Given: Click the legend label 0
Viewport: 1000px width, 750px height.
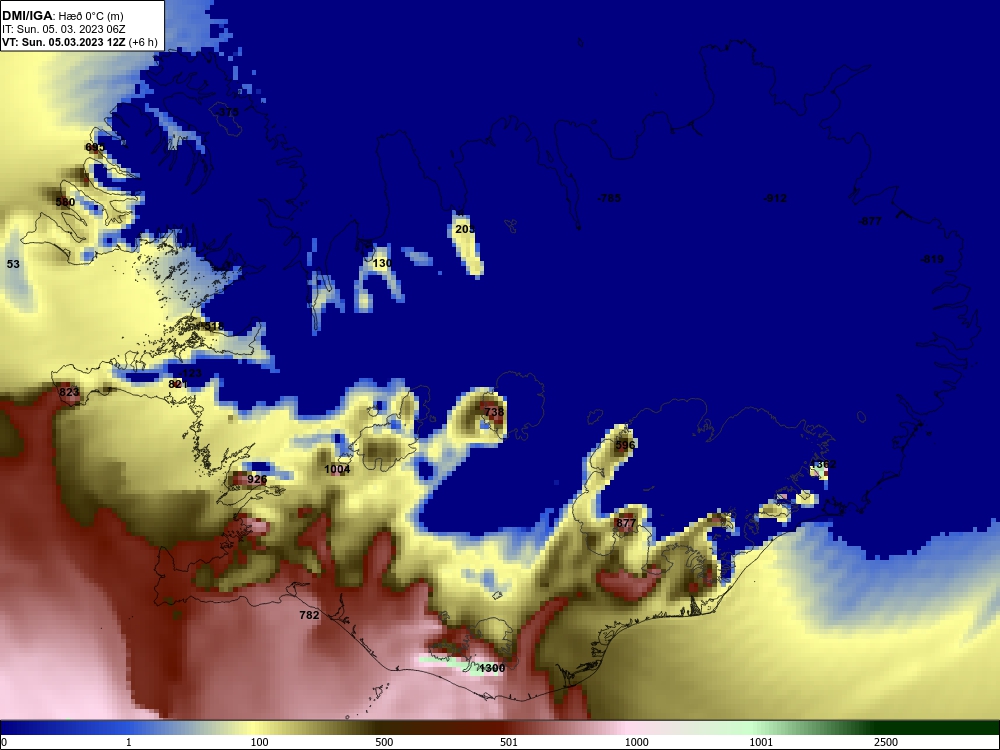Looking at the screenshot, I should tap(4, 742).
